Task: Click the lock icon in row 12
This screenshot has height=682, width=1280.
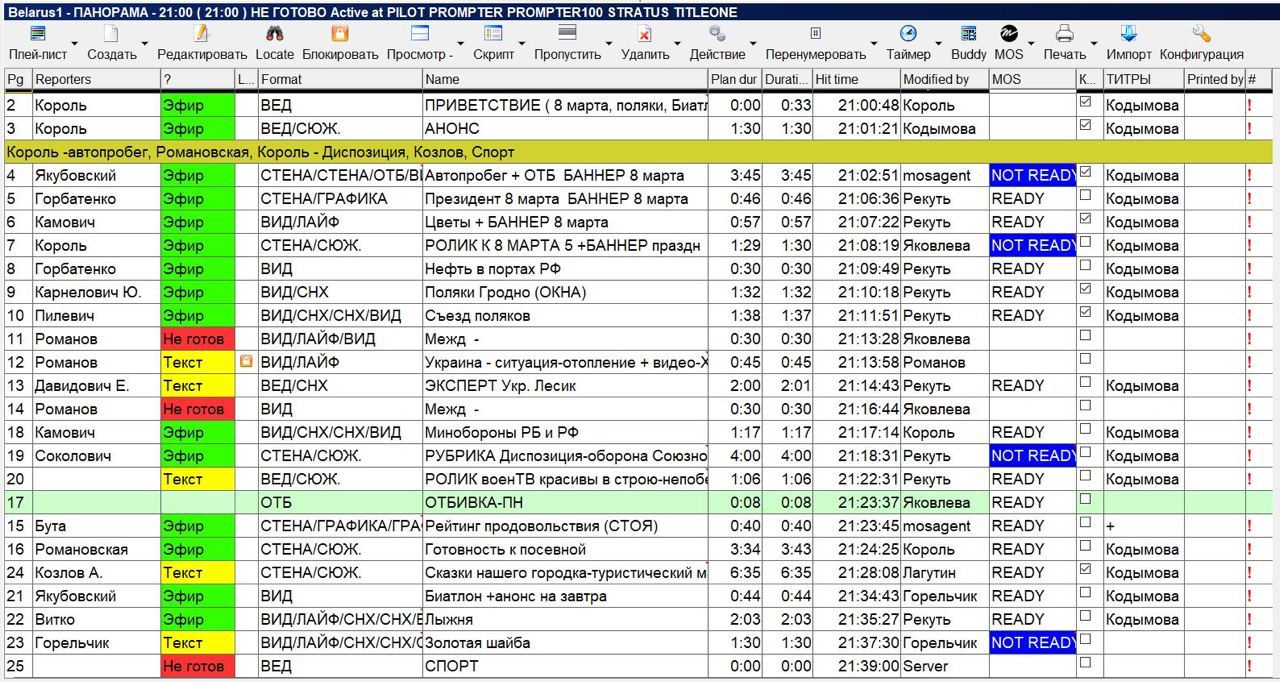Action: tap(246, 362)
